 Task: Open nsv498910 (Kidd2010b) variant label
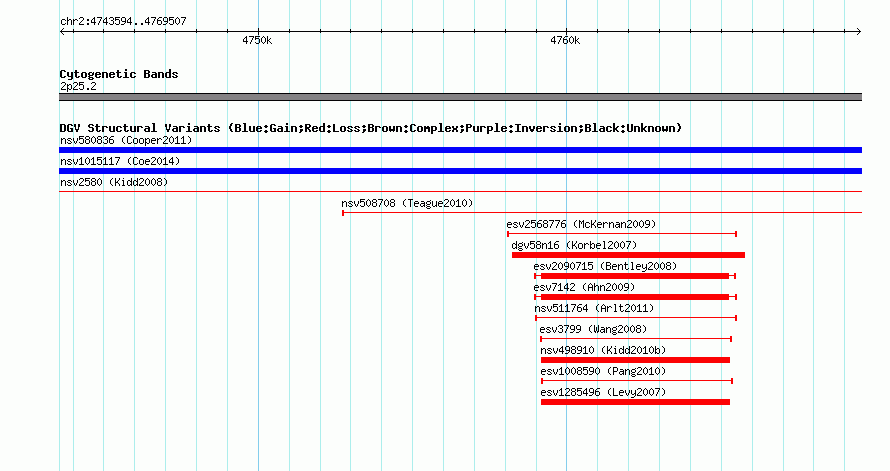pos(603,350)
